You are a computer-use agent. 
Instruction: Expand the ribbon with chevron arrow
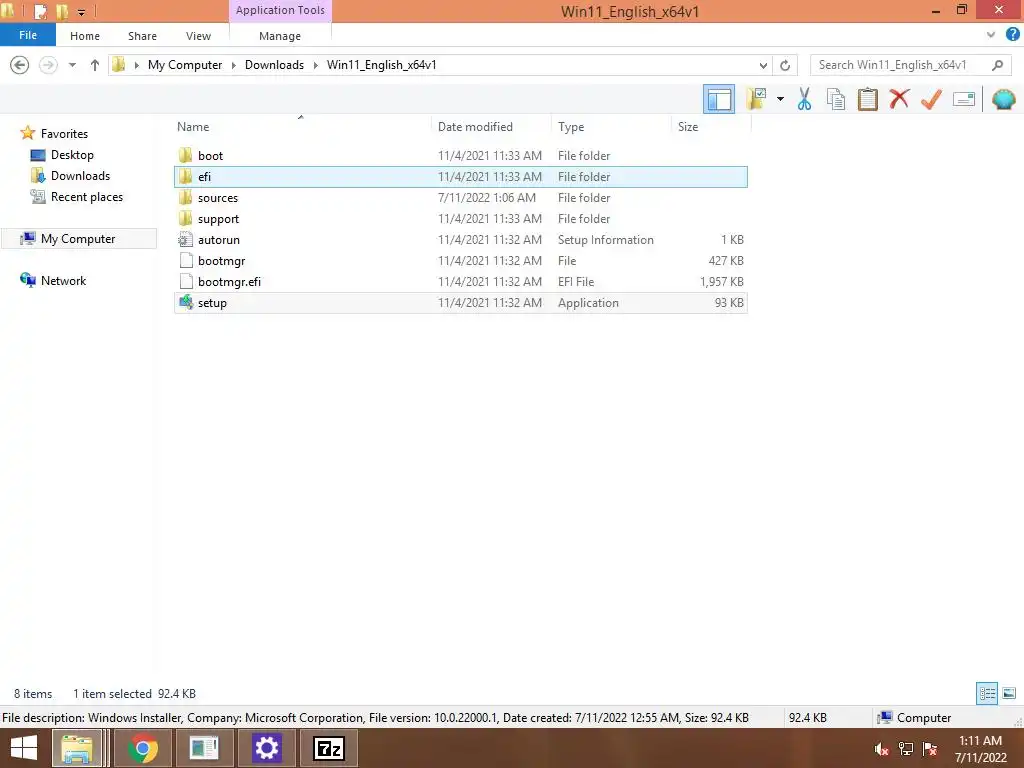coord(991,35)
